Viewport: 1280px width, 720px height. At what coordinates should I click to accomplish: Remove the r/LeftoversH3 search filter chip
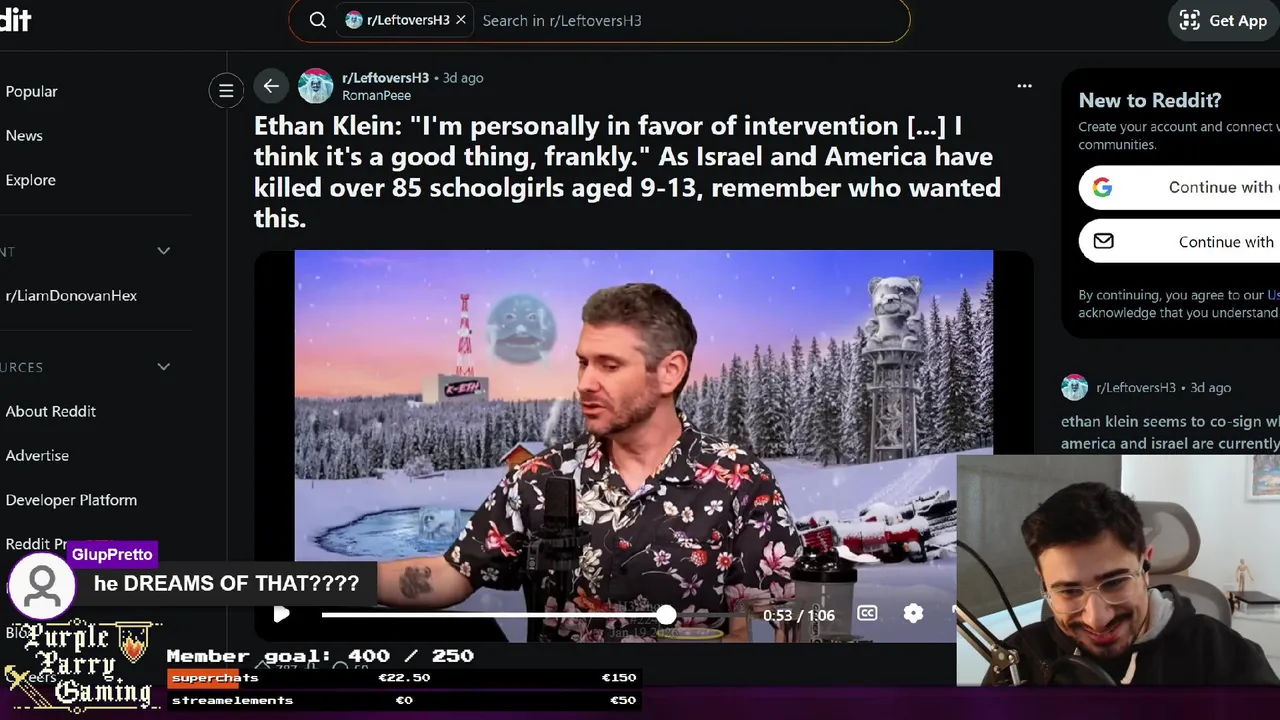pos(461,20)
